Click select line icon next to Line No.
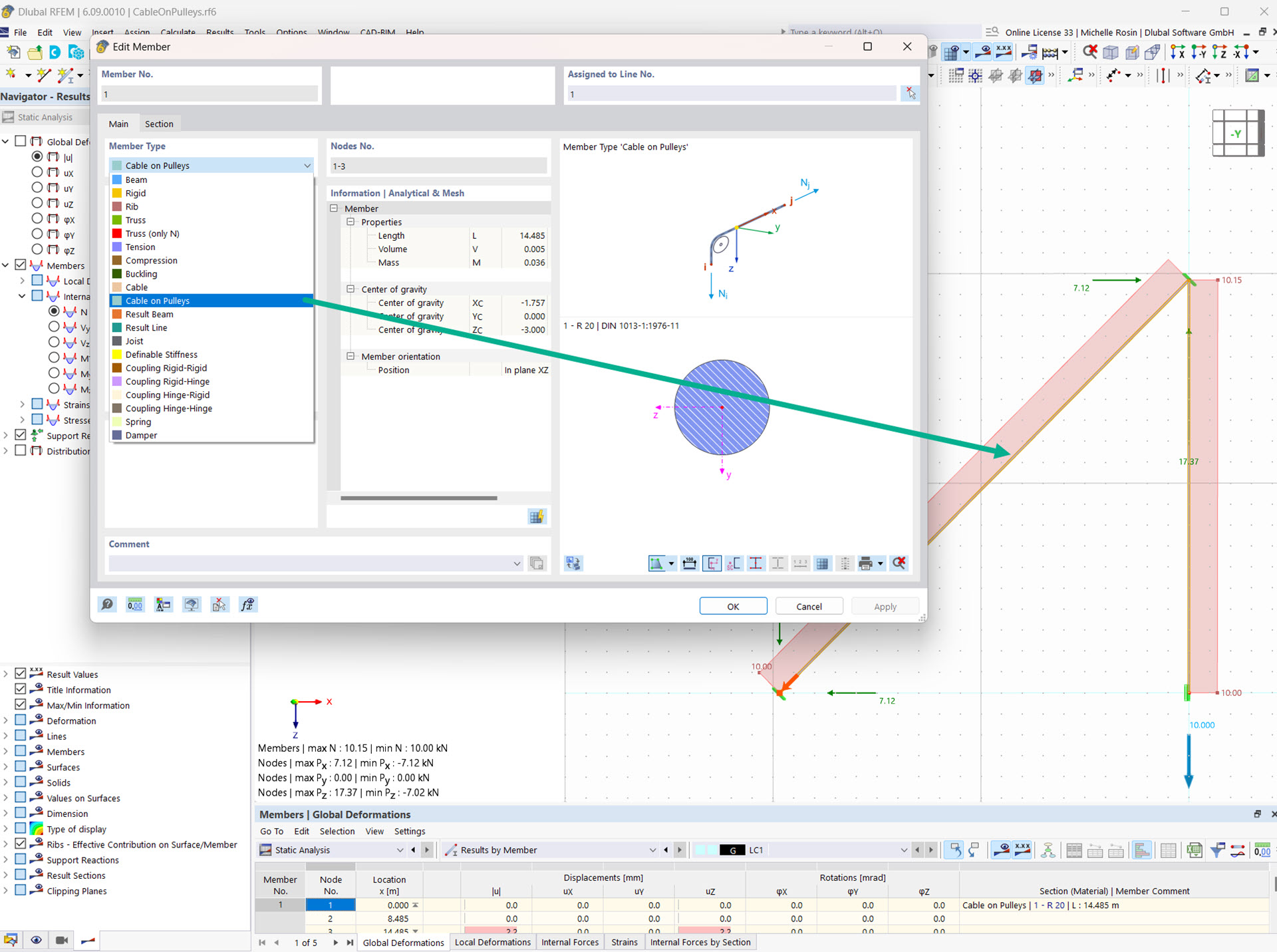1277x952 pixels. point(910,94)
